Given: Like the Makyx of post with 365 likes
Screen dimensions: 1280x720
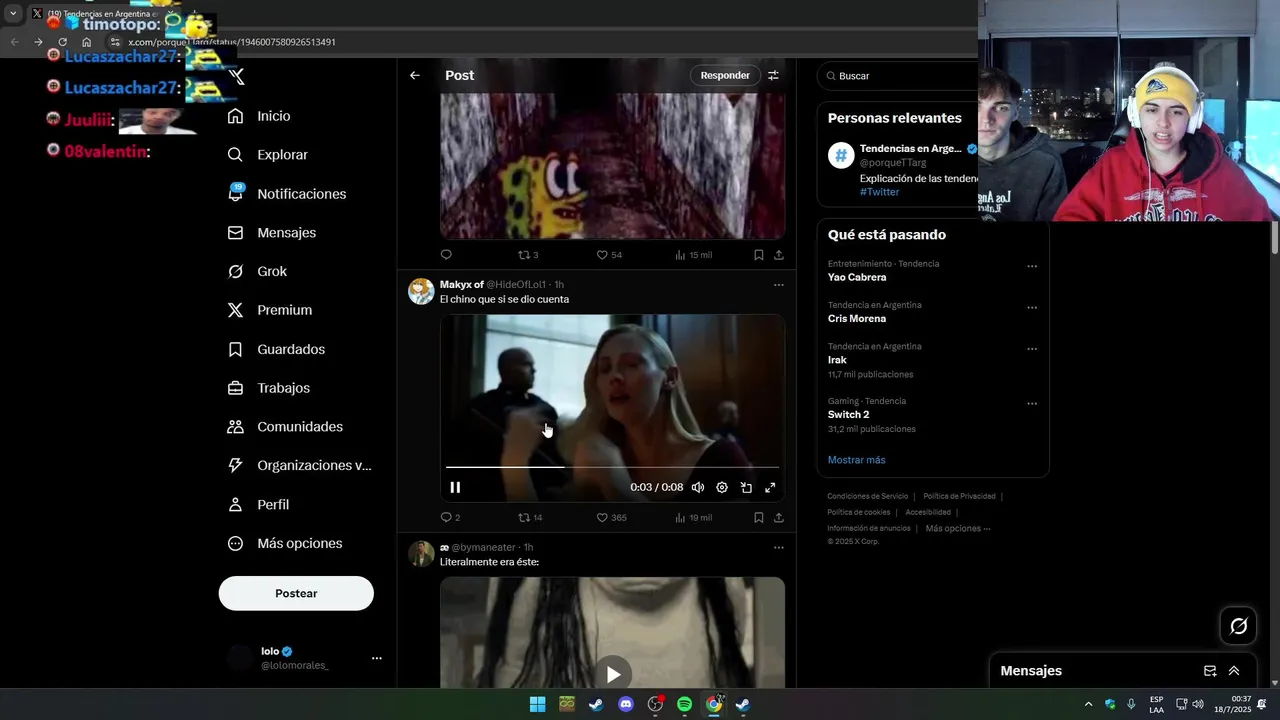Looking at the screenshot, I should tap(611, 517).
